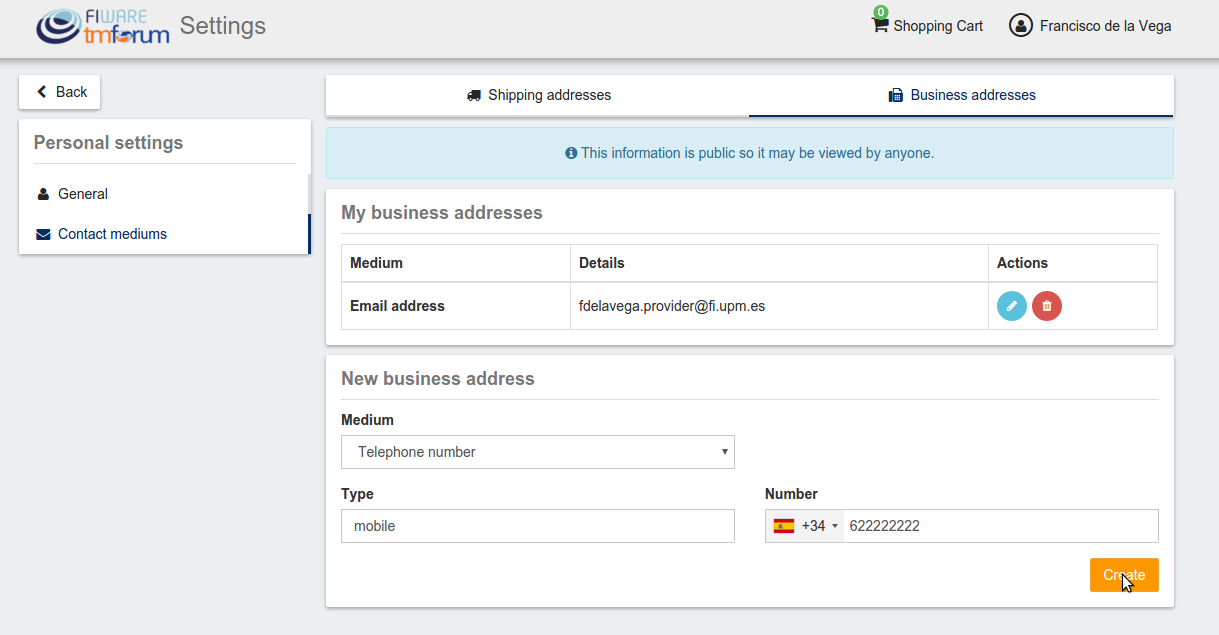Click the Details column header
Viewport: 1219px width, 635px height.
click(x=779, y=263)
